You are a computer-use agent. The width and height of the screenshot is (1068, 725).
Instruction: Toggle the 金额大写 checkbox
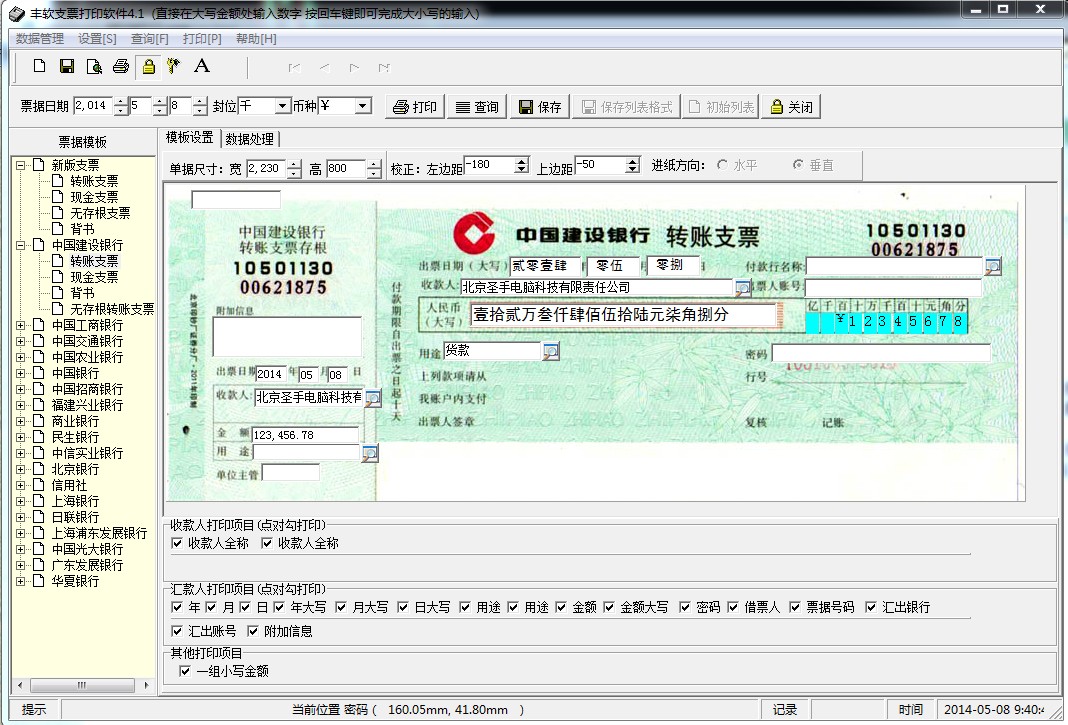pos(609,607)
